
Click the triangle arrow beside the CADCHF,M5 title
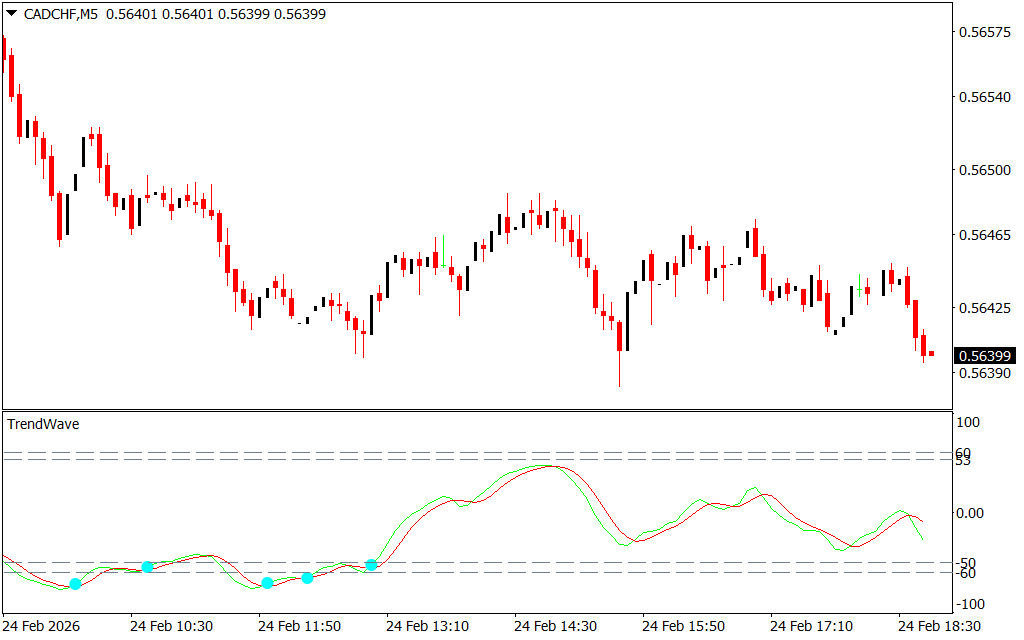(x=11, y=14)
